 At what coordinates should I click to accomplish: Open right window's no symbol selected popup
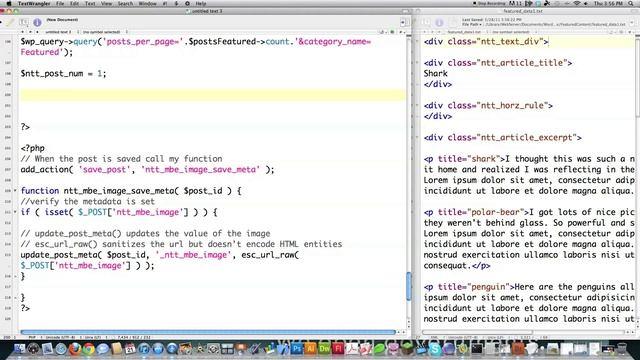pos(511,32)
